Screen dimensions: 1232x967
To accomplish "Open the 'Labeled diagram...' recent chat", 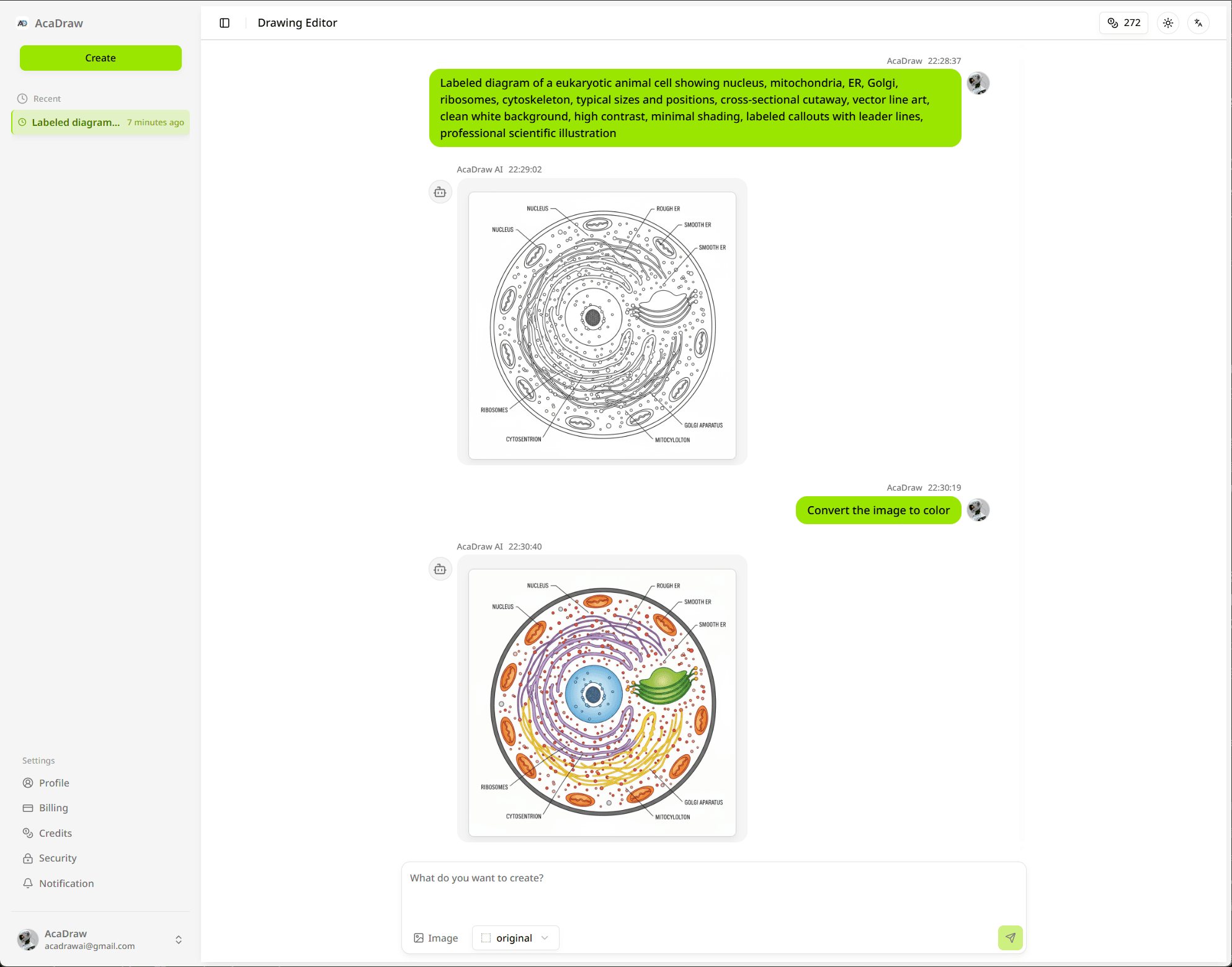I will pyautogui.click(x=100, y=122).
